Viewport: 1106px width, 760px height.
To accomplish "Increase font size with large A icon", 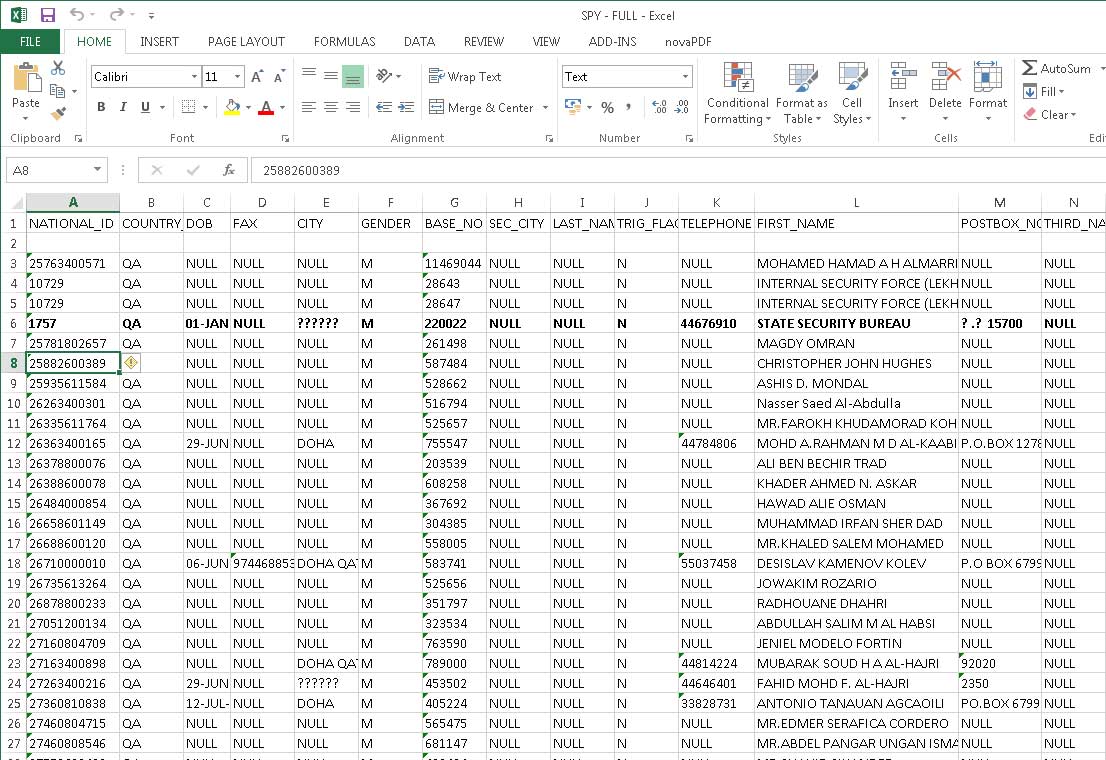I will click(257, 76).
